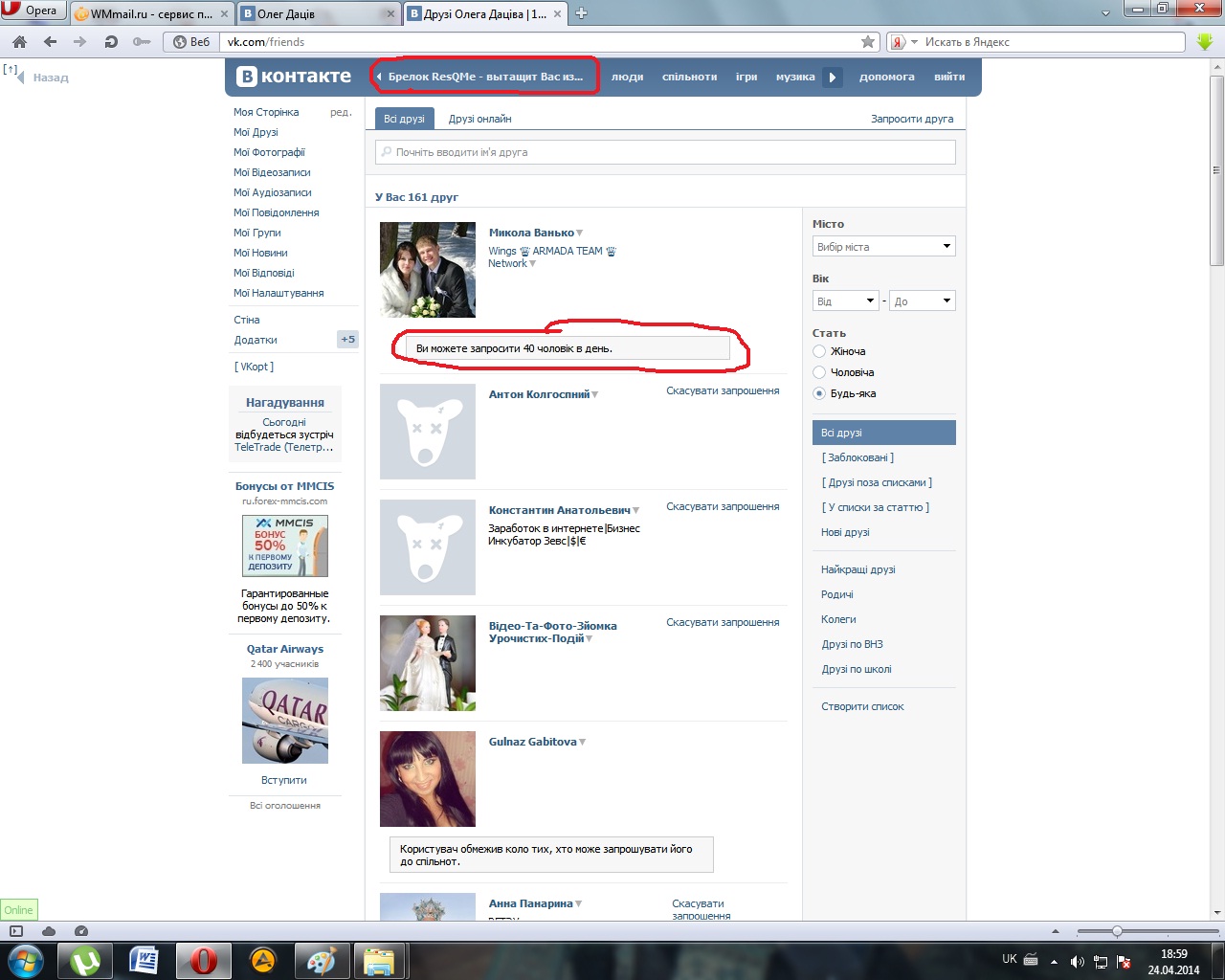Open the Yandex search engine dropdown arrow

coord(915,42)
